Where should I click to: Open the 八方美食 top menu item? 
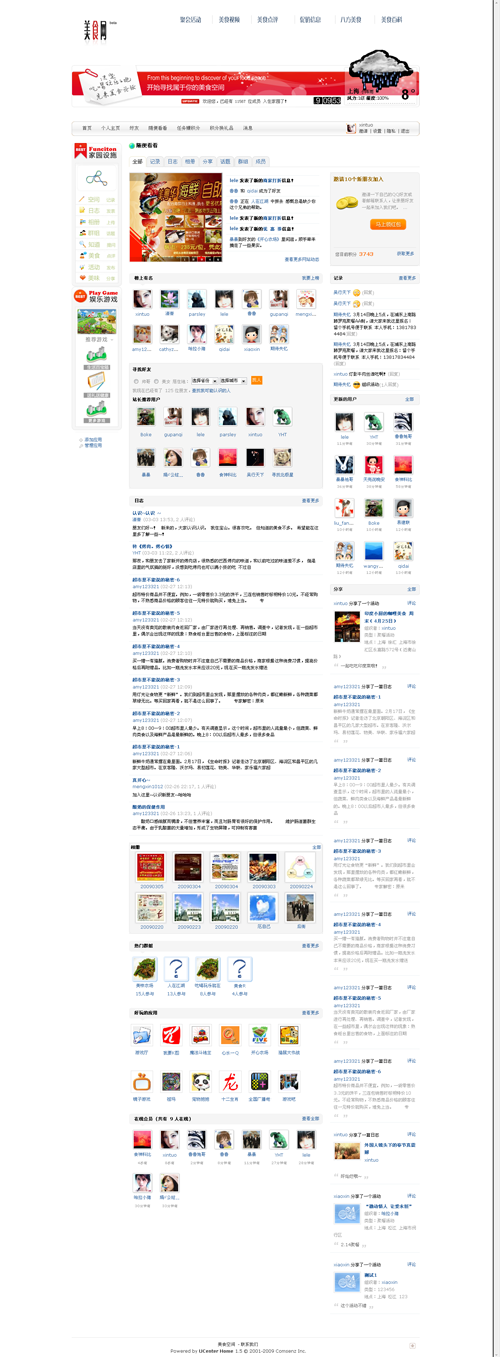click(x=350, y=19)
